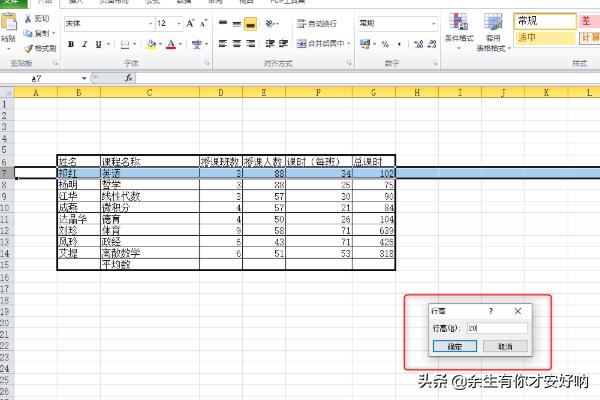Decrease the cell indent

click(x=270, y=44)
